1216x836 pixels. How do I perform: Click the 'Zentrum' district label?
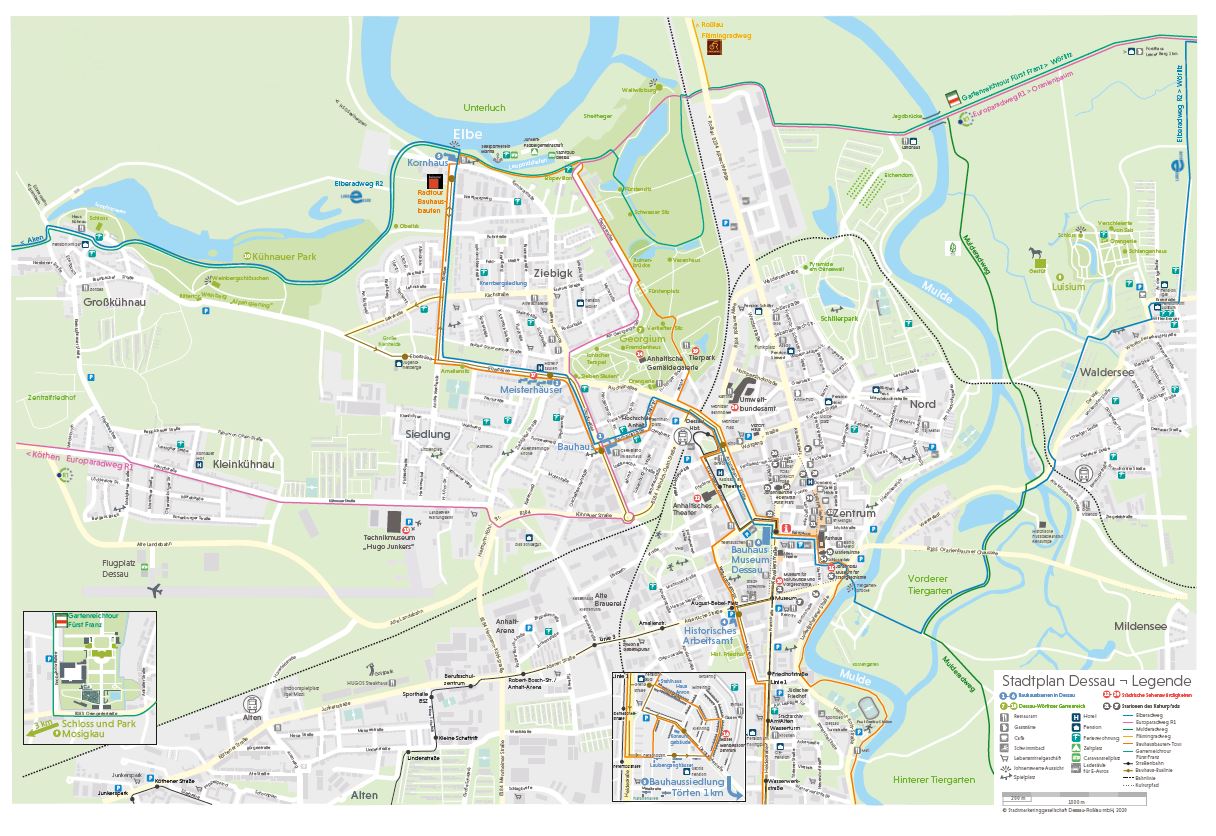pyautogui.click(x=854, y=513)
